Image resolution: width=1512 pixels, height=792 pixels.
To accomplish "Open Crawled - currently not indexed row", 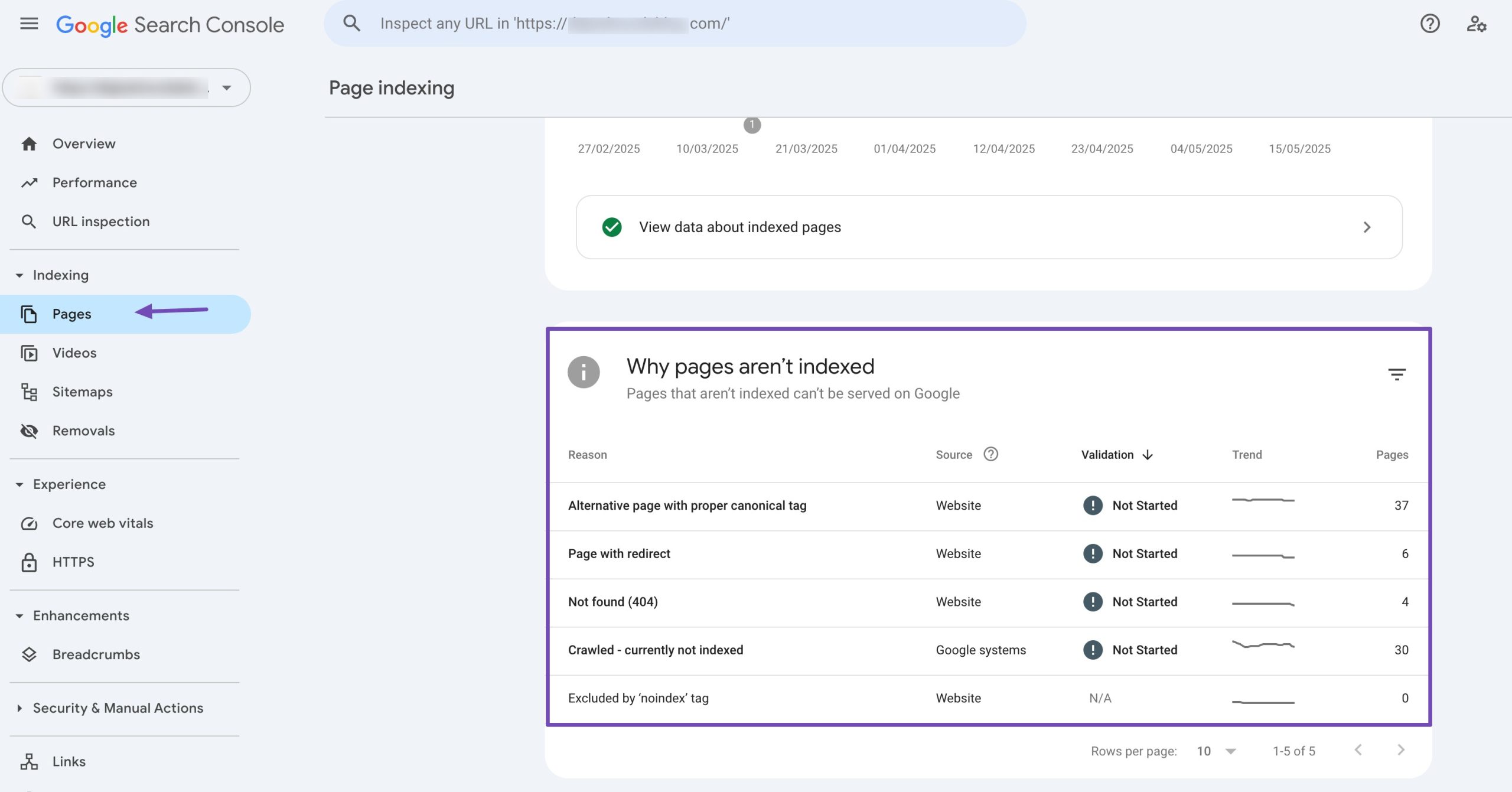I will [655, 650].
